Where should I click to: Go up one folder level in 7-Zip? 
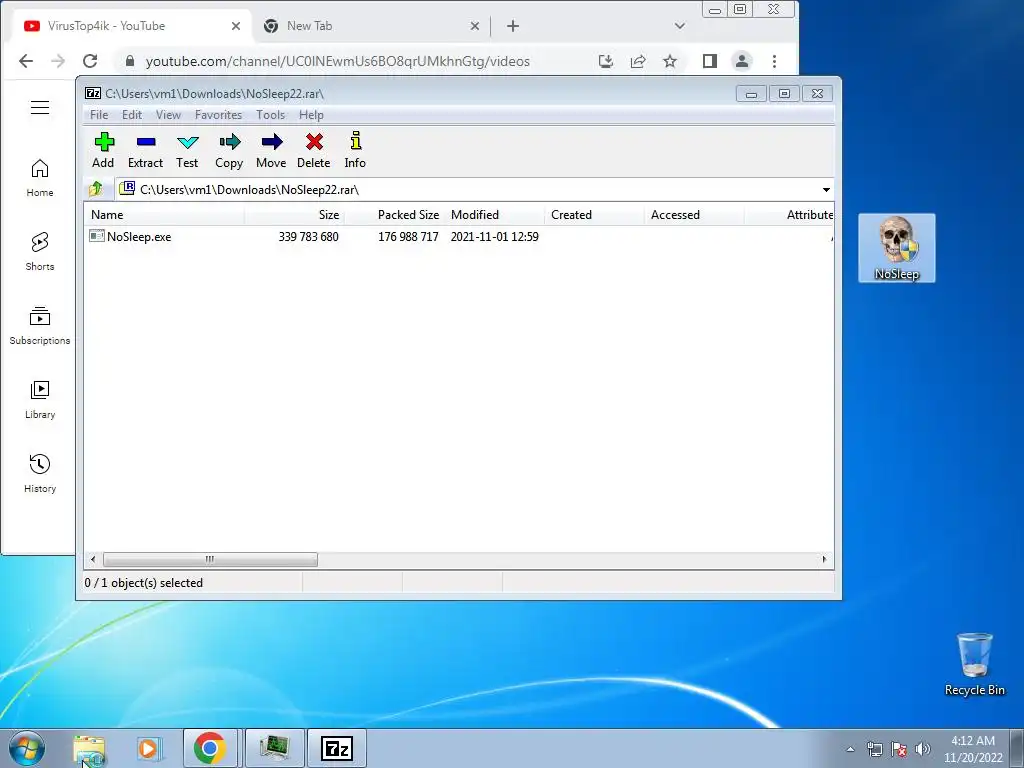point(96,189)
